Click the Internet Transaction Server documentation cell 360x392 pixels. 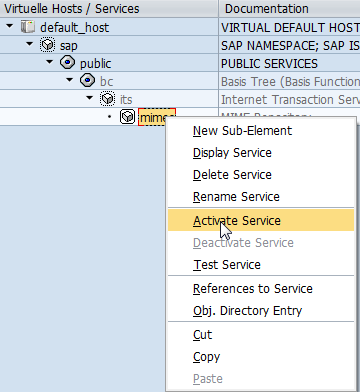click(x=289, y=99)
